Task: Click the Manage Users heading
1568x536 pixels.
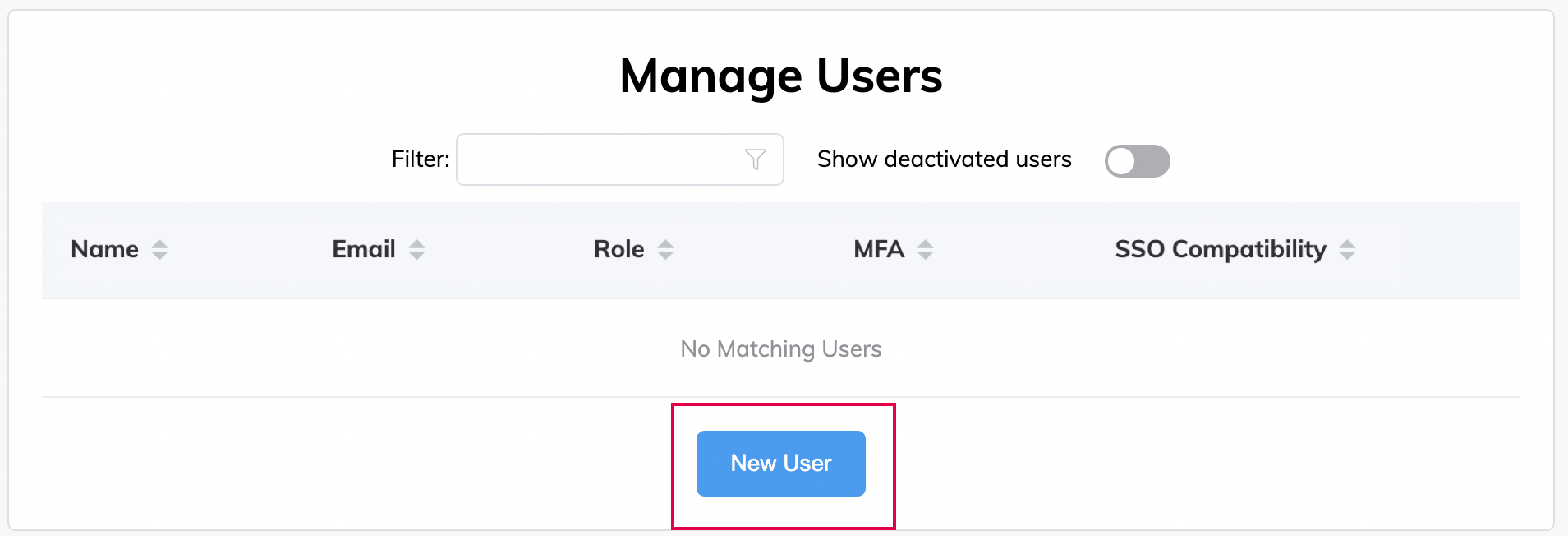Action: click(780, 76)
